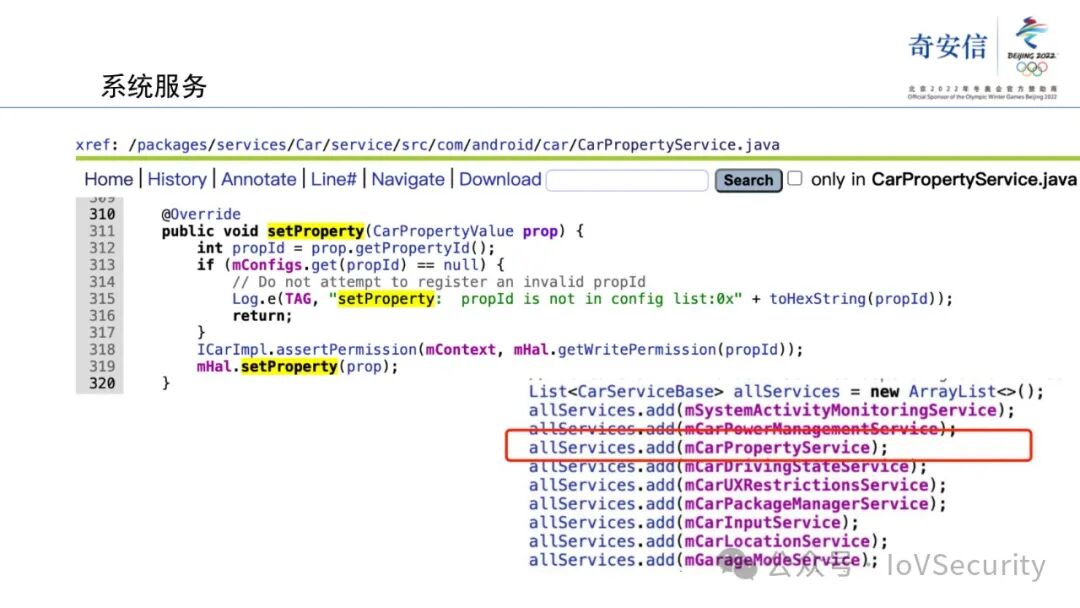1080x608 pixels.
Task: Click mCarLocationService identifier
Action: pos(777,541)
